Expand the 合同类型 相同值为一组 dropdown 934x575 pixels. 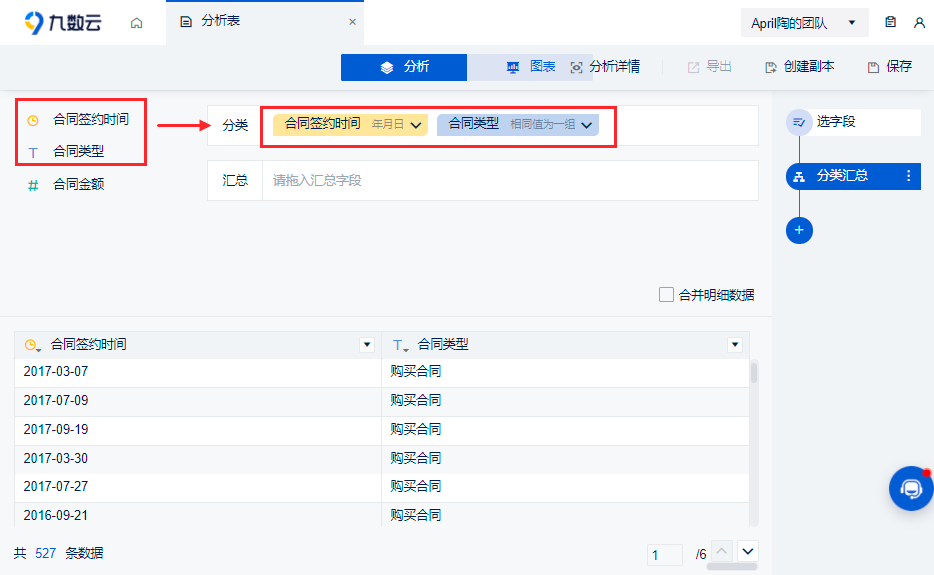pyautogui.click(x=586, y=125)
